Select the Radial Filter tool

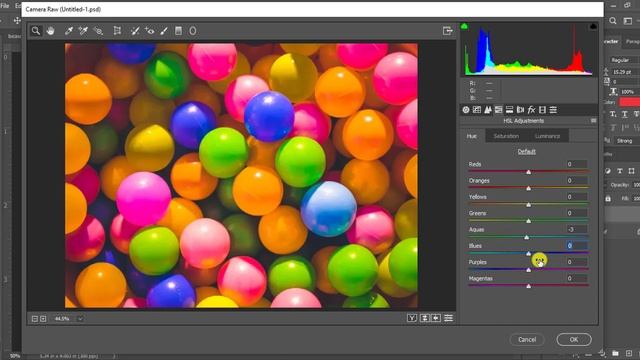tap(193, 31)
